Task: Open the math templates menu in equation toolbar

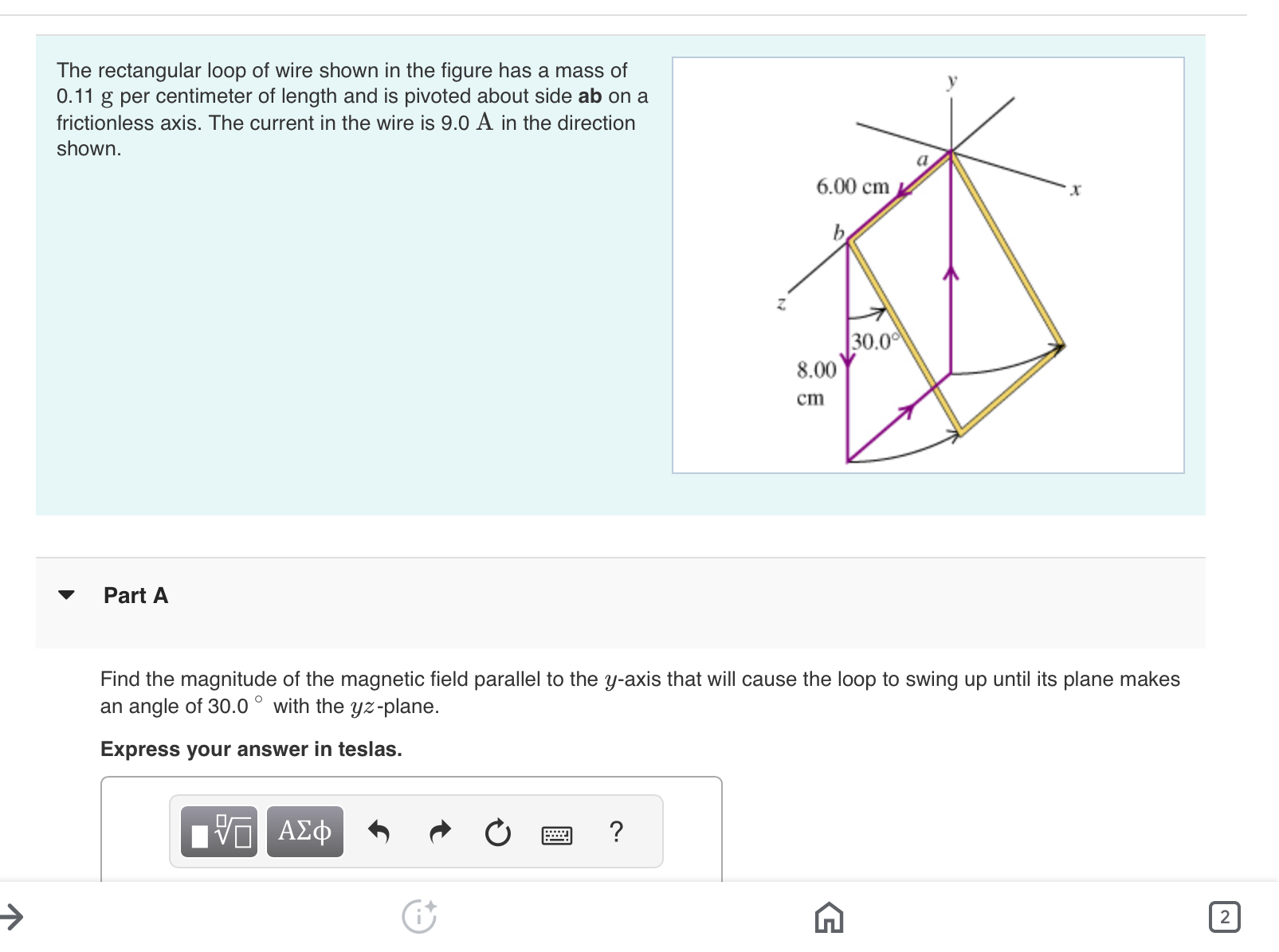Action: [x=218, y=832]
